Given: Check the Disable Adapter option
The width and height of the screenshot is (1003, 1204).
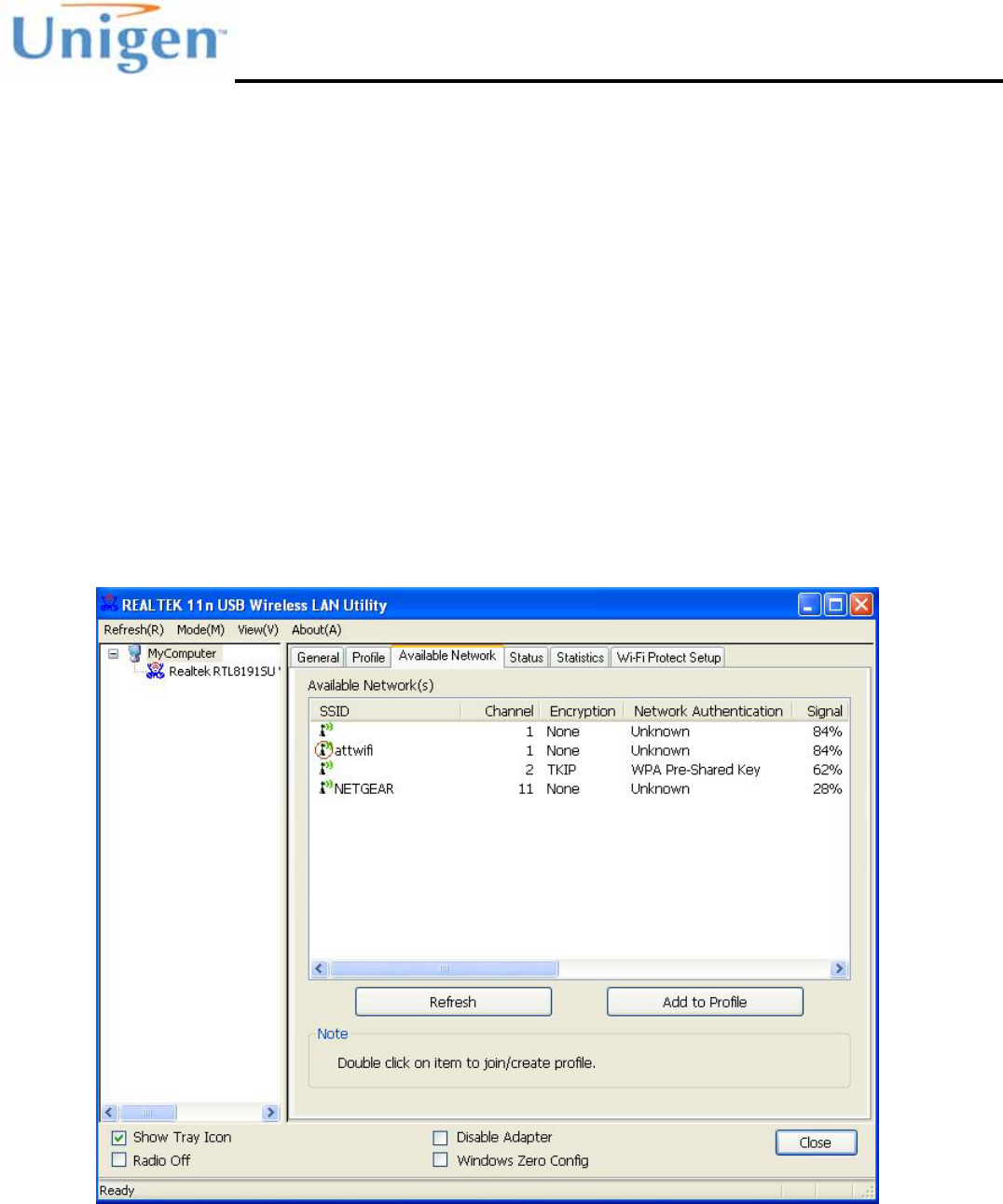Looking at the screenshot, I should coord(440,1137).
